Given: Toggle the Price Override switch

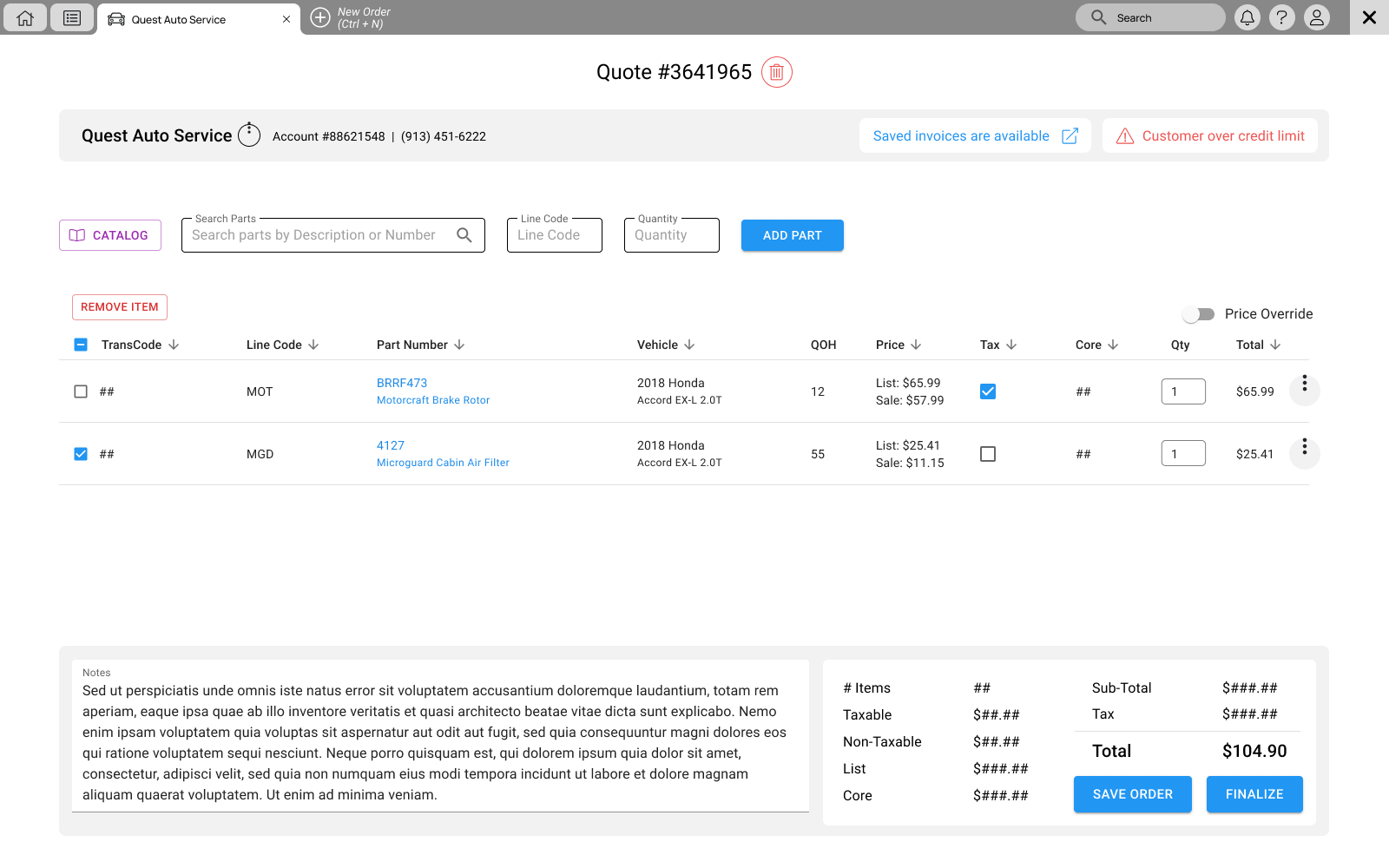Looking at the screenshot, I should click(x=1199, y=314).
